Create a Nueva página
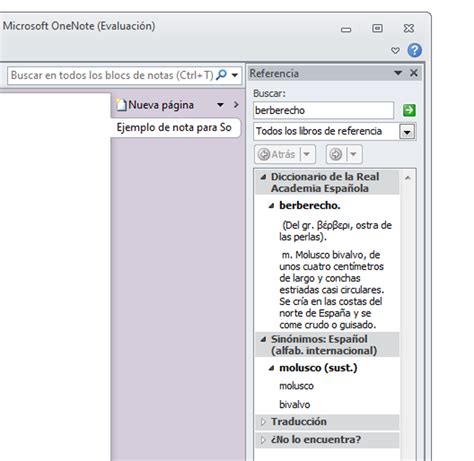This screenshot has height=461, width=474. click(155, 105)
